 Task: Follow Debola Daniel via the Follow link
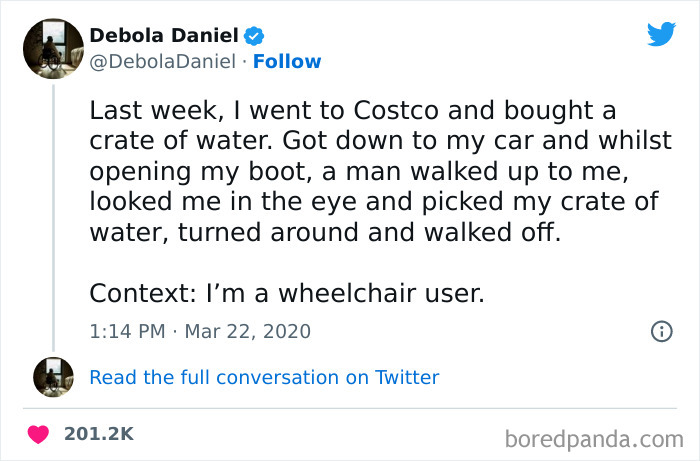pos(287,62)
